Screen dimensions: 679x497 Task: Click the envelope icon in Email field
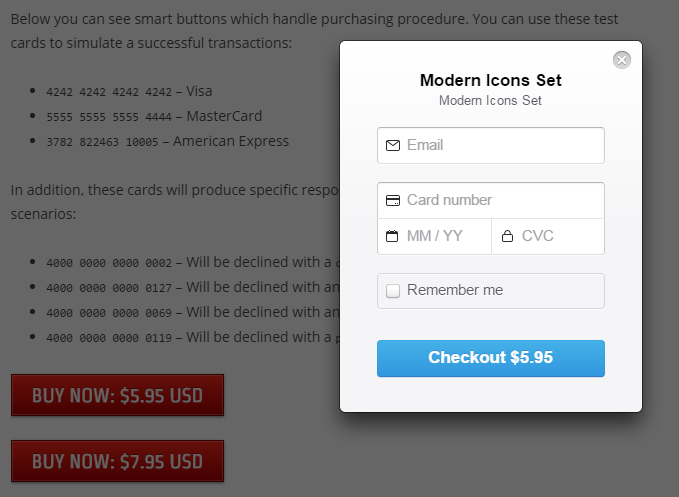pyautogui.click(x=393, y=146)
